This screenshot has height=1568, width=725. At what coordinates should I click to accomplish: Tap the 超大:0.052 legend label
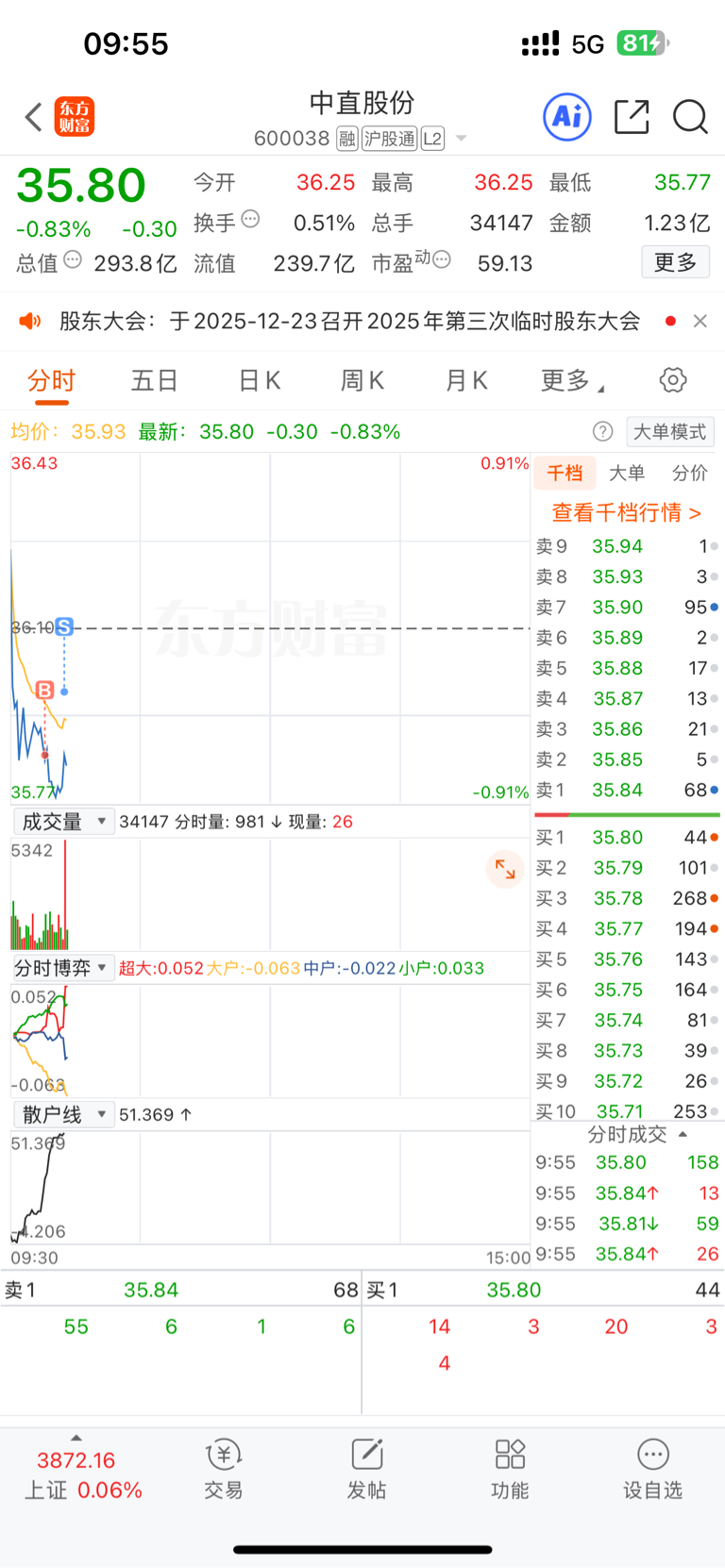coord(161,968)
